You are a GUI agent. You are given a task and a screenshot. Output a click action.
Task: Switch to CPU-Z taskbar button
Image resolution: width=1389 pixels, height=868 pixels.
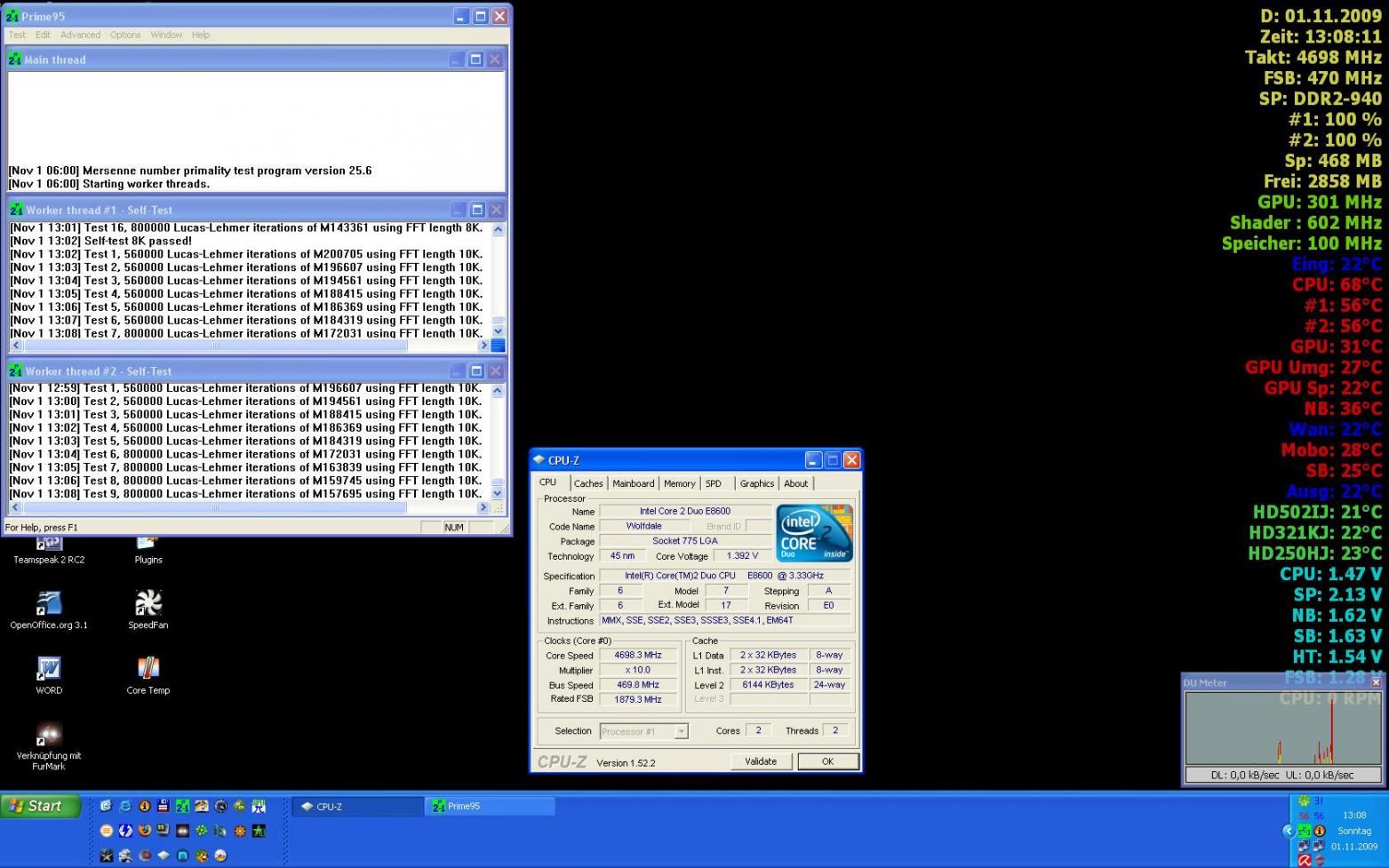tap(358, 807)
